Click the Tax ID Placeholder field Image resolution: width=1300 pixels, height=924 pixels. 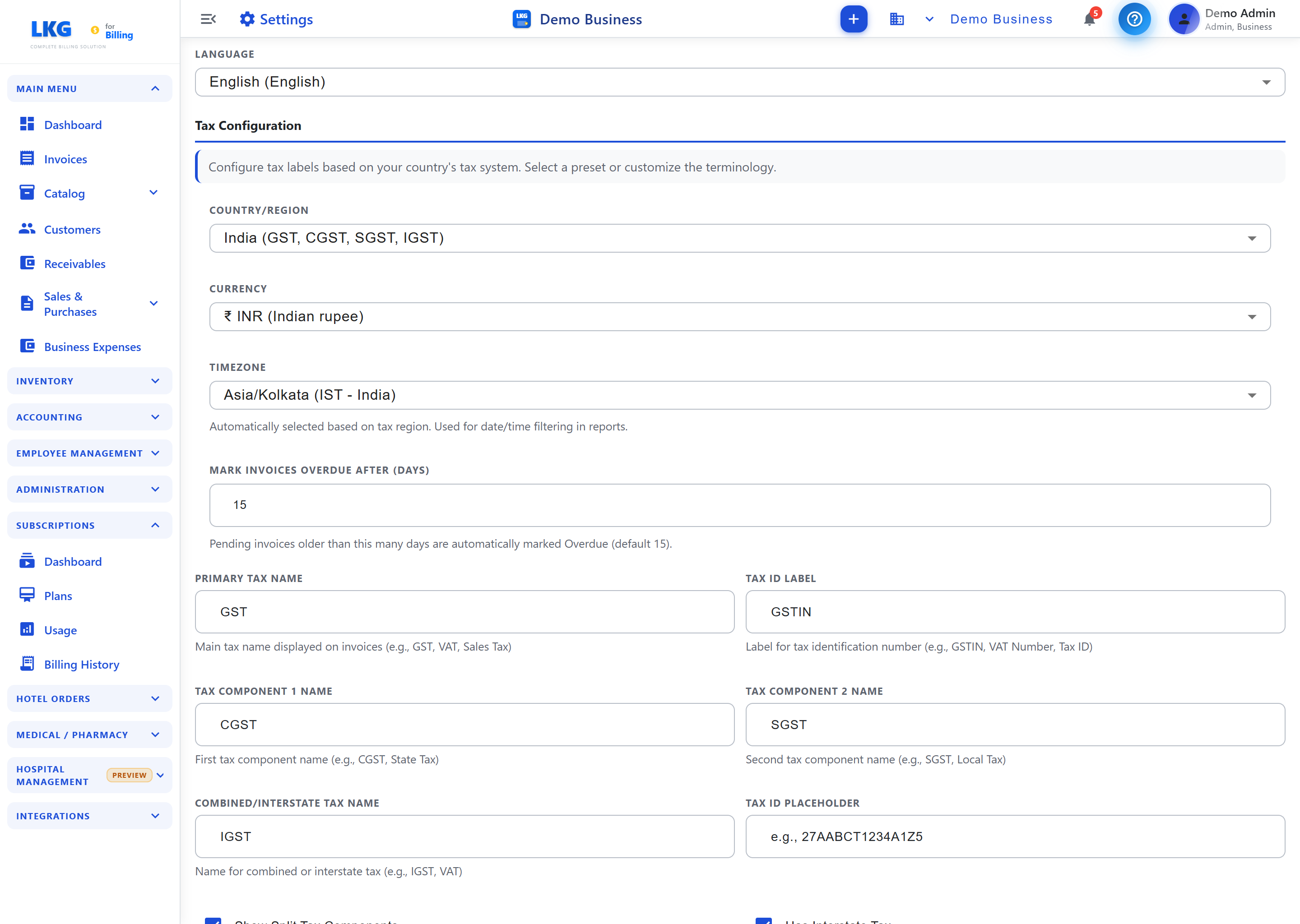click(1015, 836)
